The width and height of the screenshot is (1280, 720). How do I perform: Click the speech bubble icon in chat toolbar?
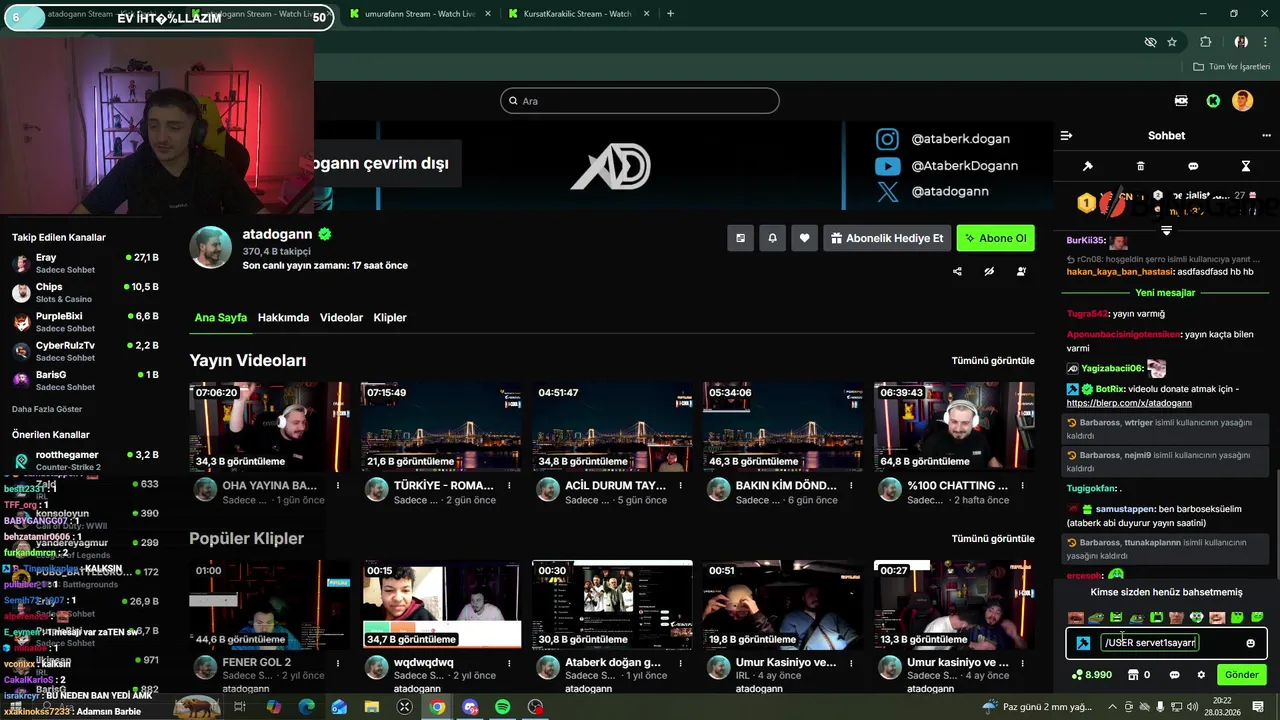pos(1193,166)
